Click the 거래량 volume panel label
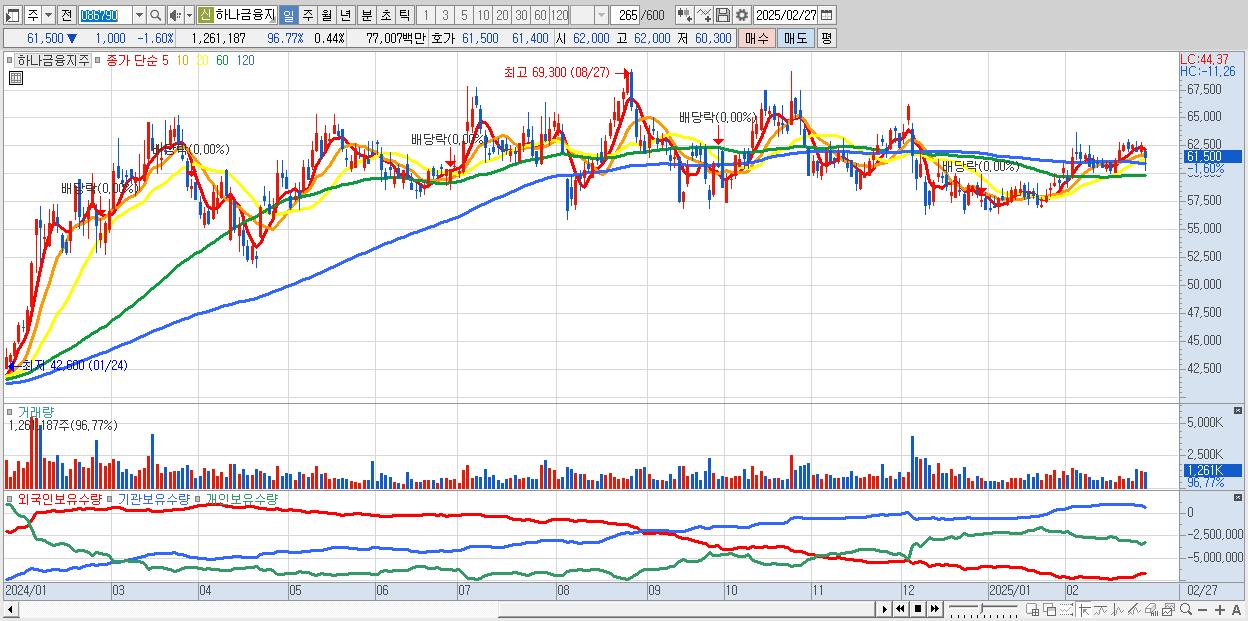This screenshot has width=1248, height=621. pos(36,411)
